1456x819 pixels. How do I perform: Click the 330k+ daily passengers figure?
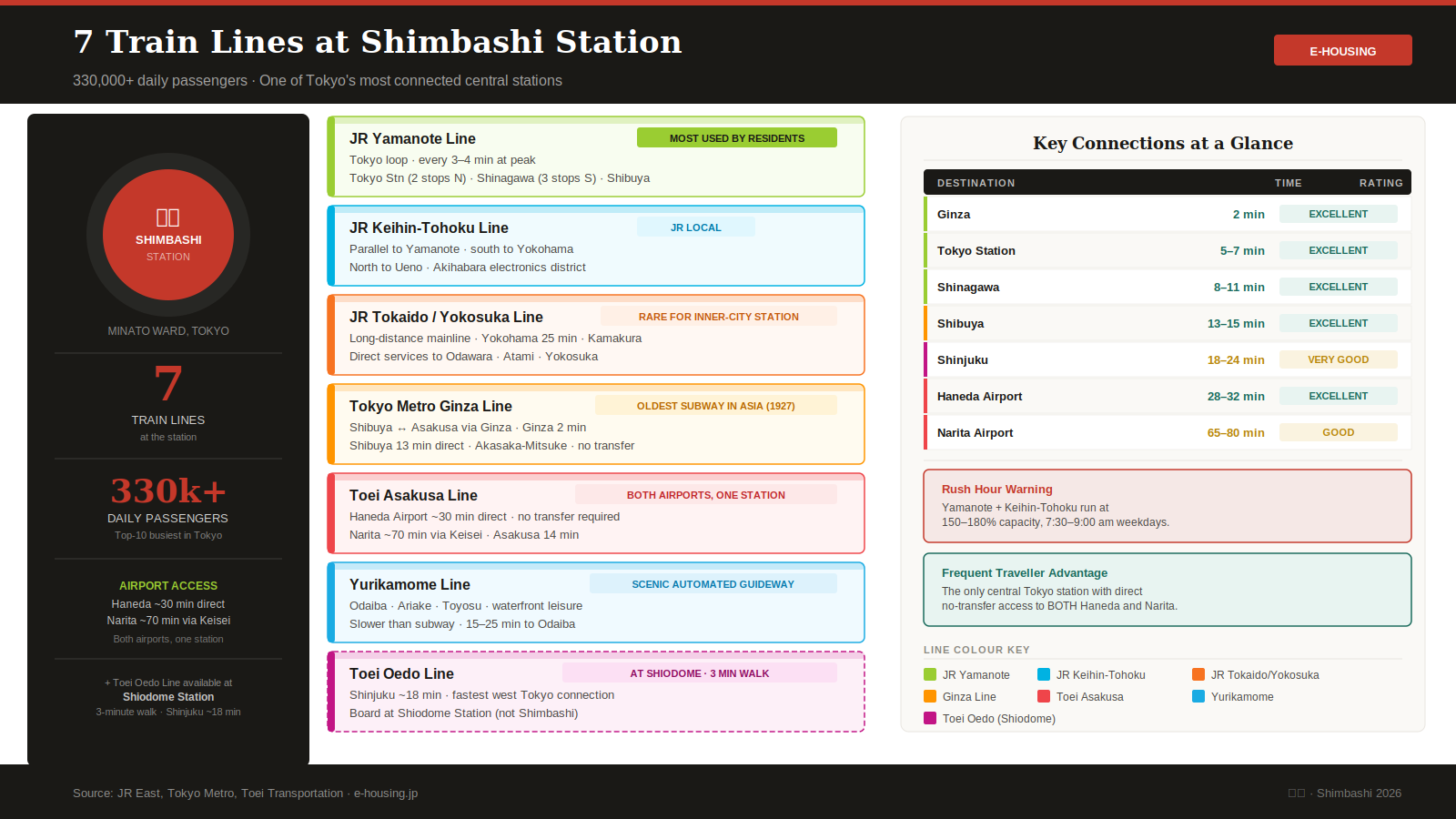pyautogui.click(x=168, y=490)
